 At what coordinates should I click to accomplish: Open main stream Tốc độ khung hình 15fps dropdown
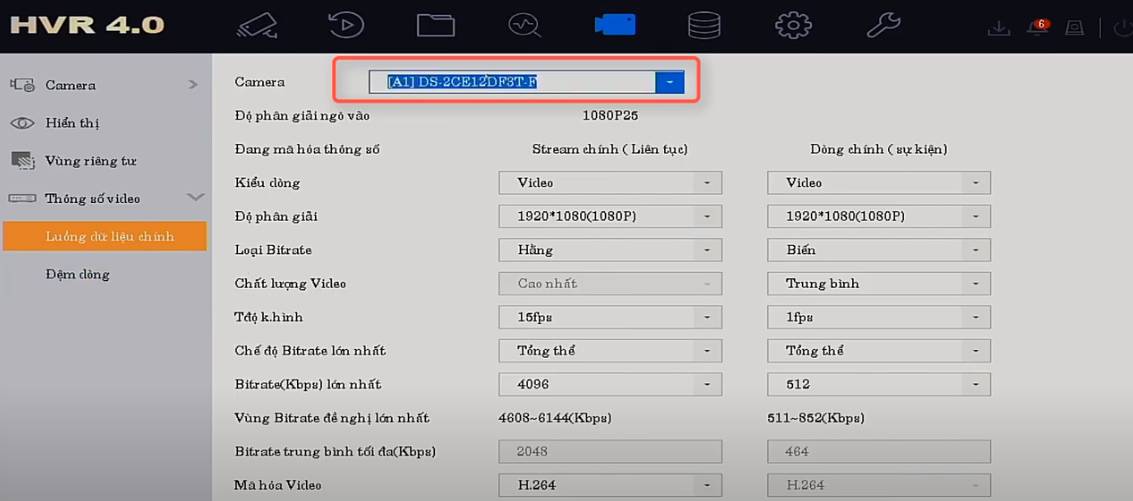[x=610, y=317]
